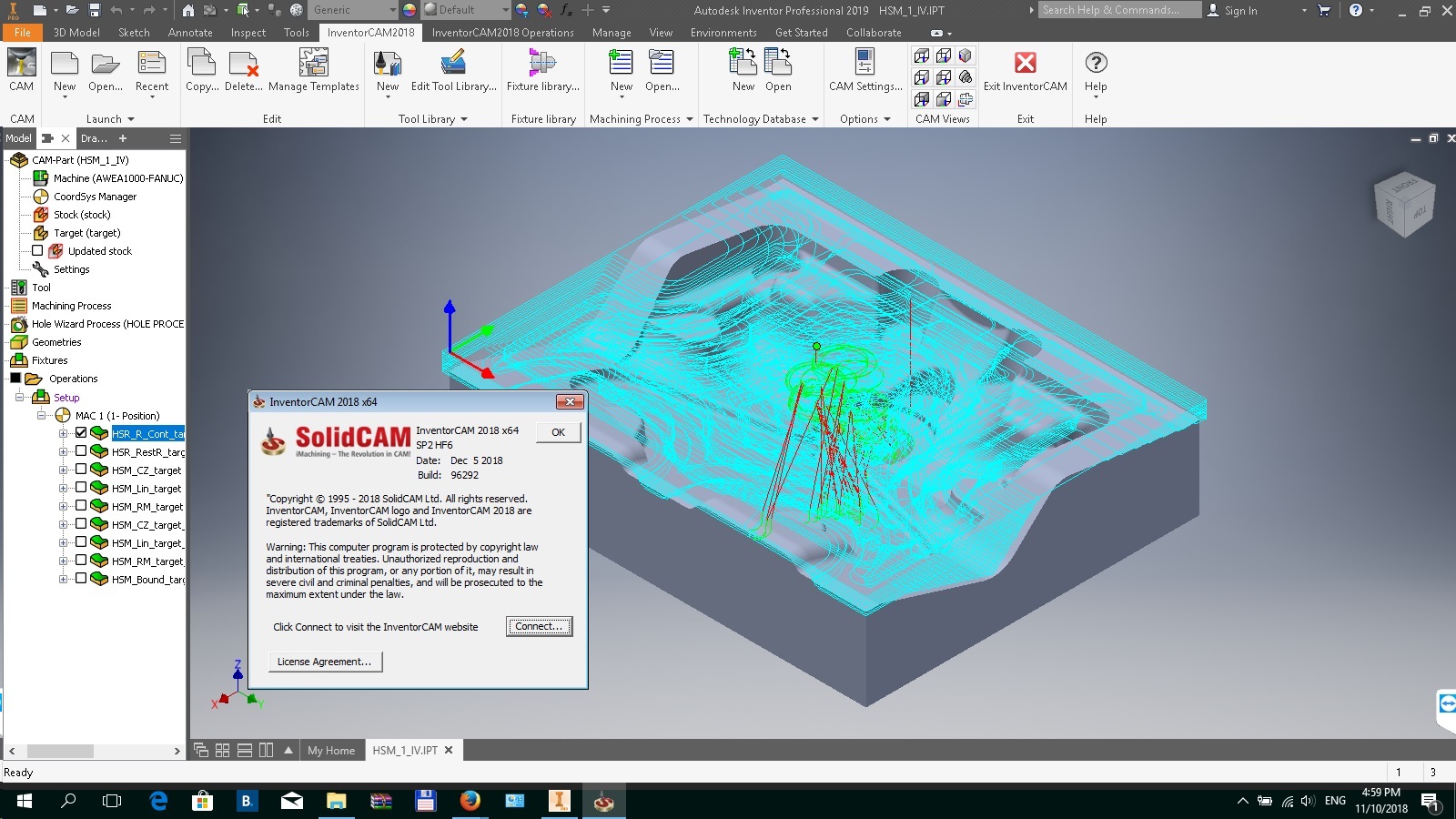Select Stock (stock) tree item

coord(82,215)
